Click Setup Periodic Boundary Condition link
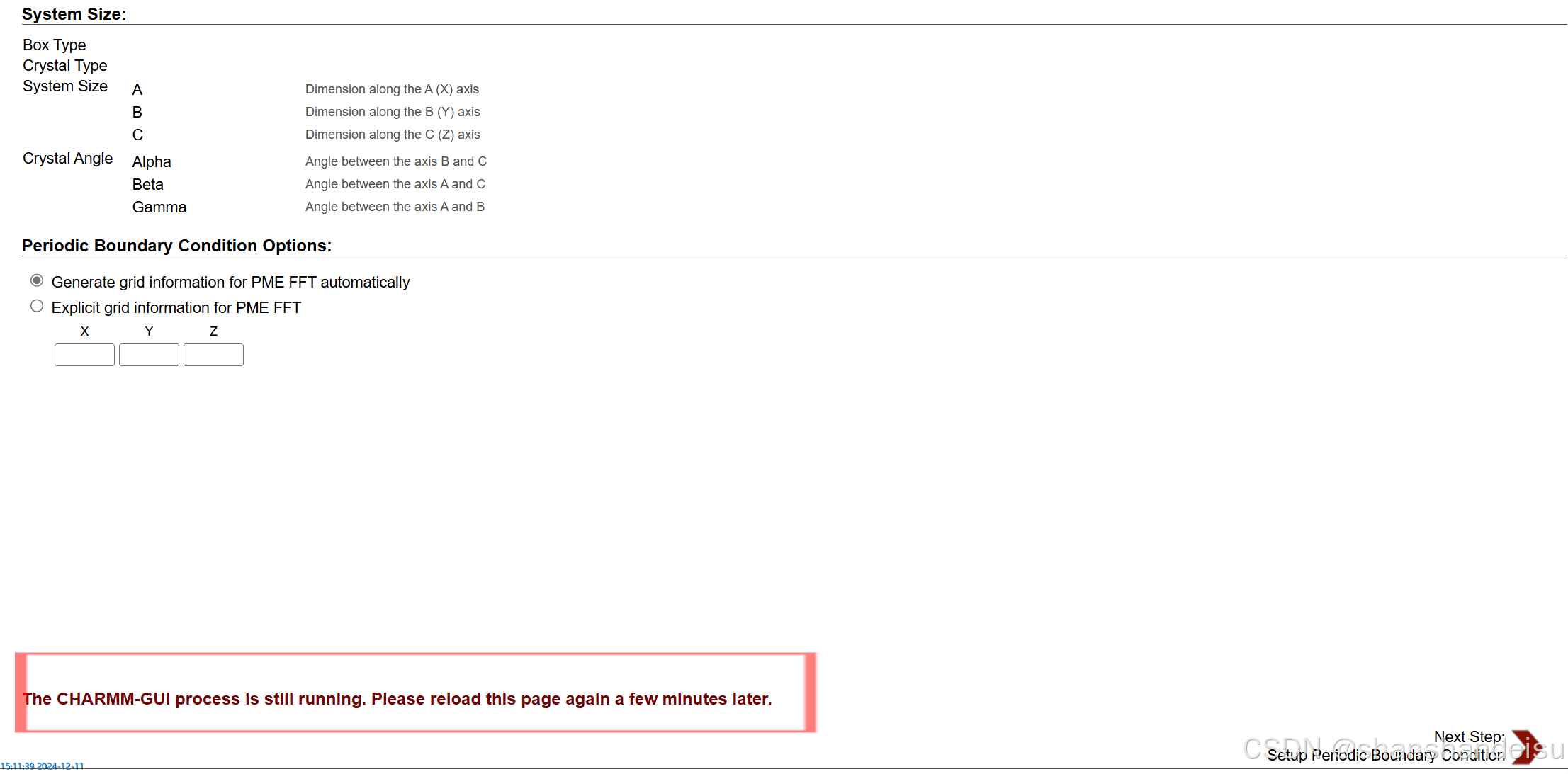This screenshot has height=774, width=1568. 1385,756
